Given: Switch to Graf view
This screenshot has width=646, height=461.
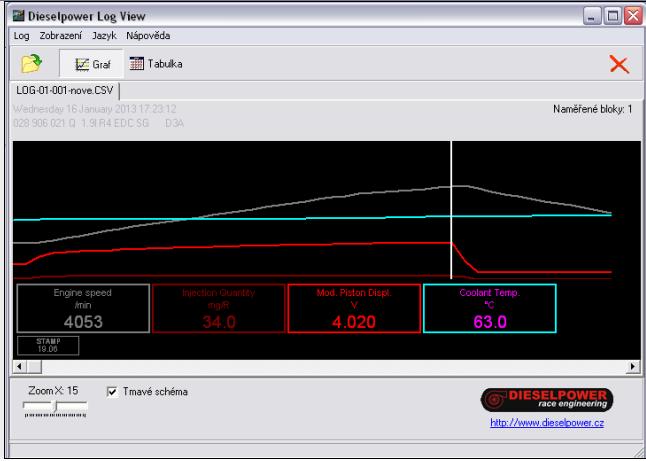Looking at the screenshot, I should [x=92, y=64].
